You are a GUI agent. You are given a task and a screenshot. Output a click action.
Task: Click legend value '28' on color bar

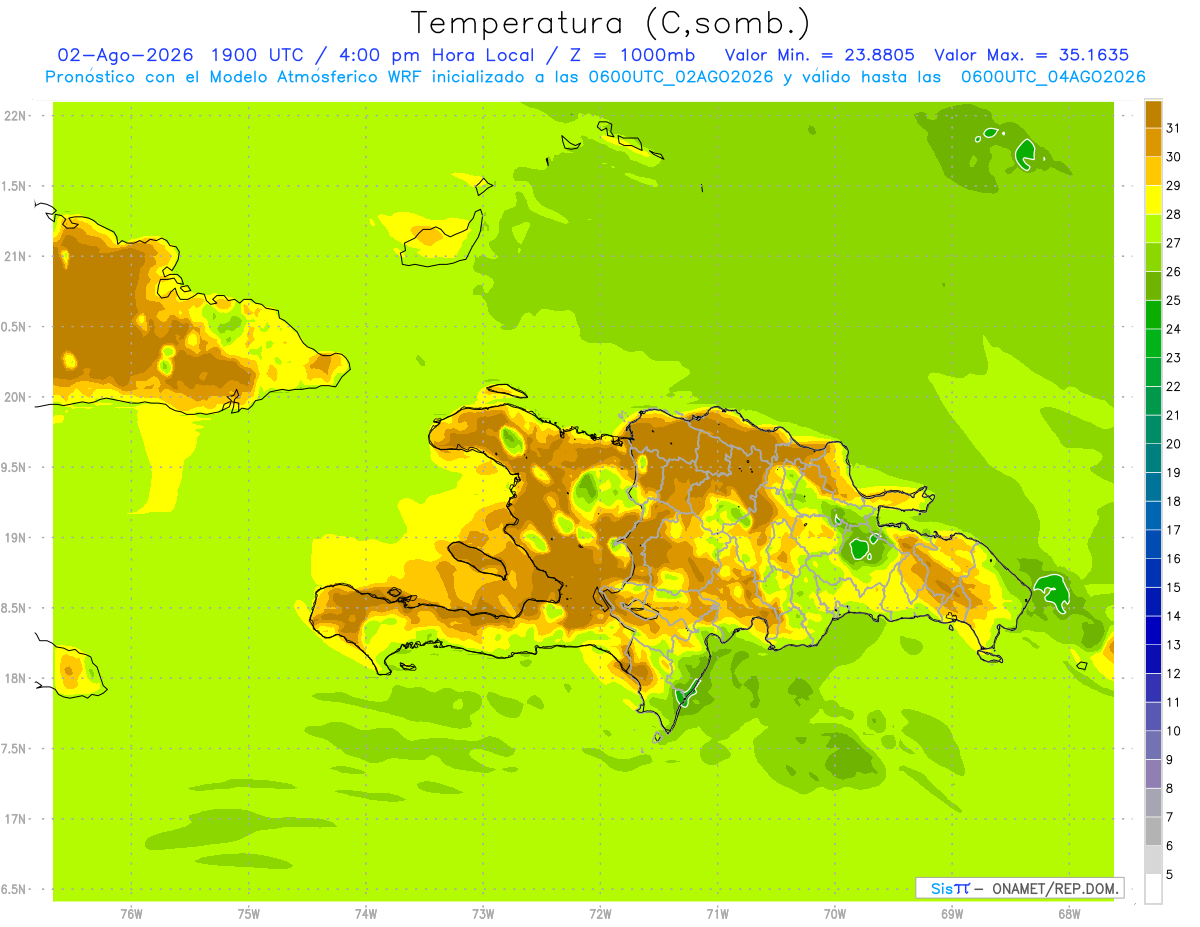(1173, 214)
